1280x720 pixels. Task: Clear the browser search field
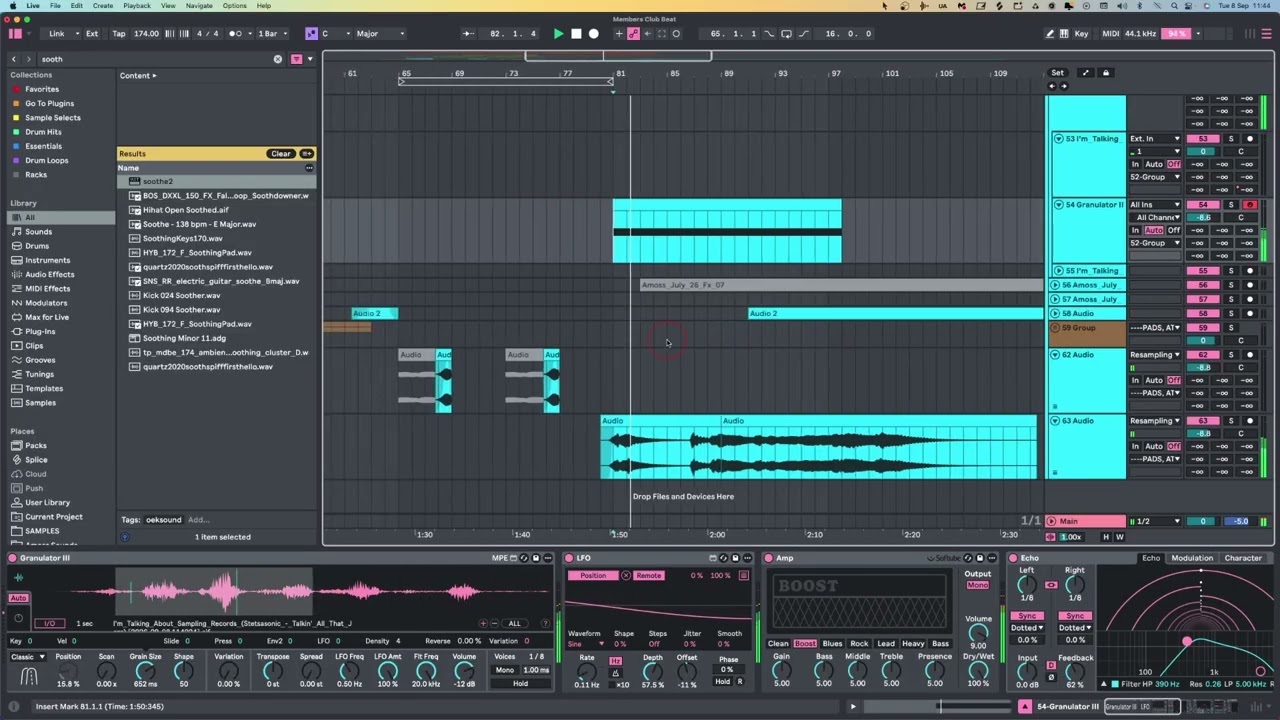278,59
